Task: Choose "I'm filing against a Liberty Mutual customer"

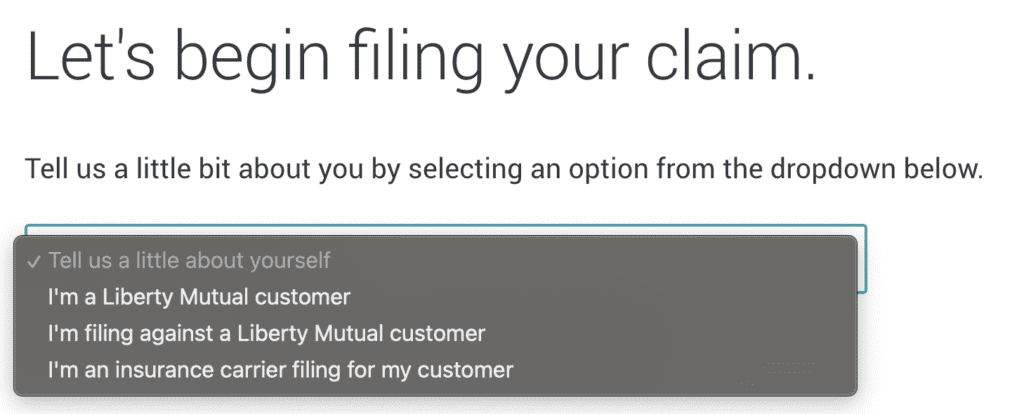Action: pos(266,333)
